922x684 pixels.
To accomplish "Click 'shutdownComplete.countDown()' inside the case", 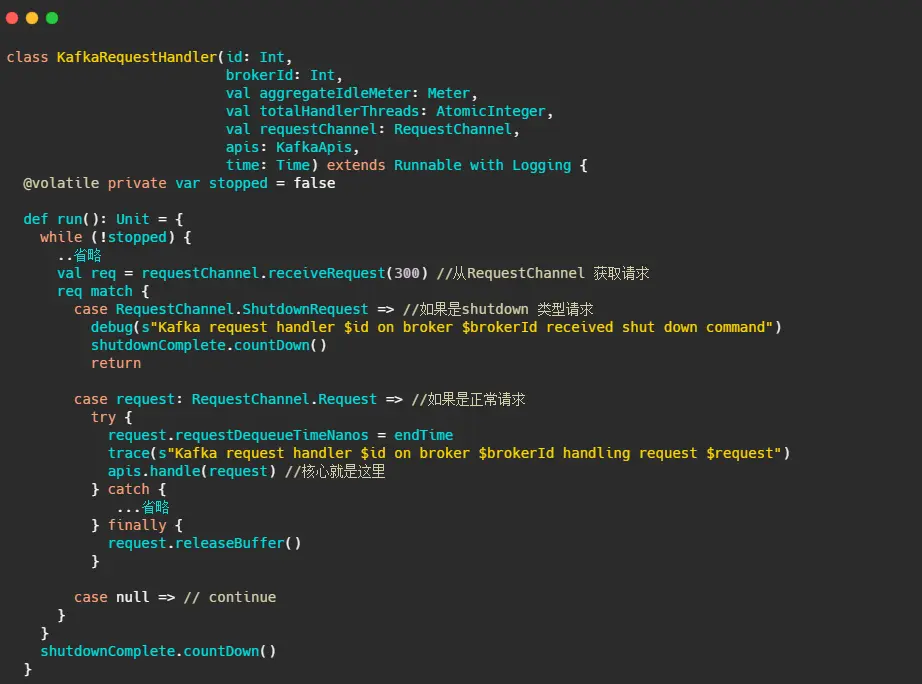I will [208, 345].
